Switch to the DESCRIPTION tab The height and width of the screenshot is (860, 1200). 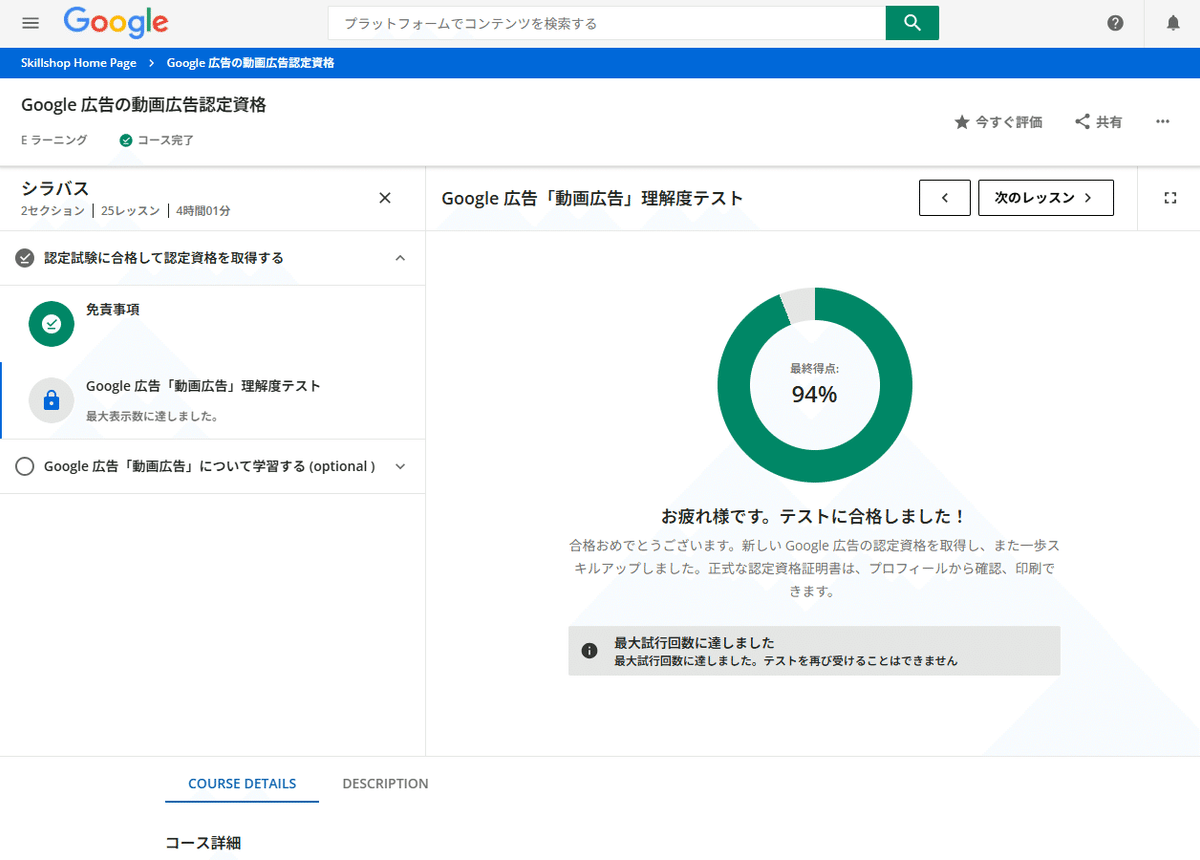pos(385,784)
